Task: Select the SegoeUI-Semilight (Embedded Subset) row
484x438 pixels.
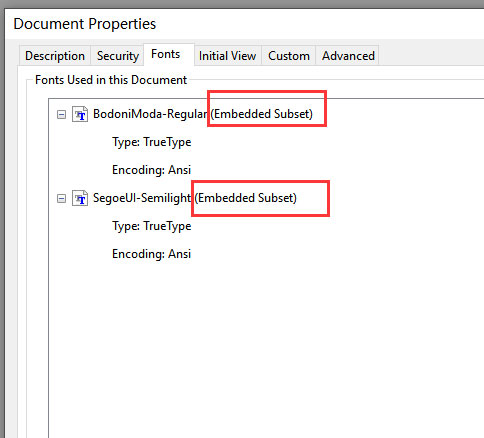Action: tap(195, 198)
